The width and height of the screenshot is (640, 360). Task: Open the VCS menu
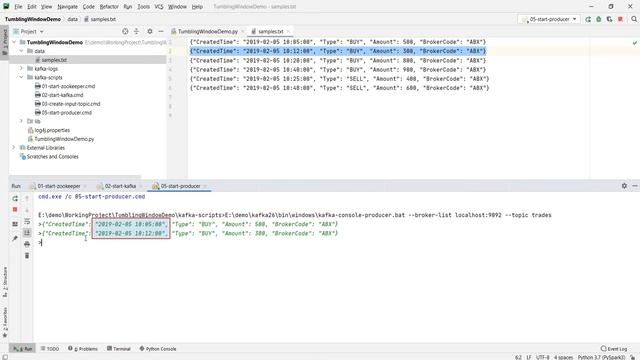coord(159,7)
